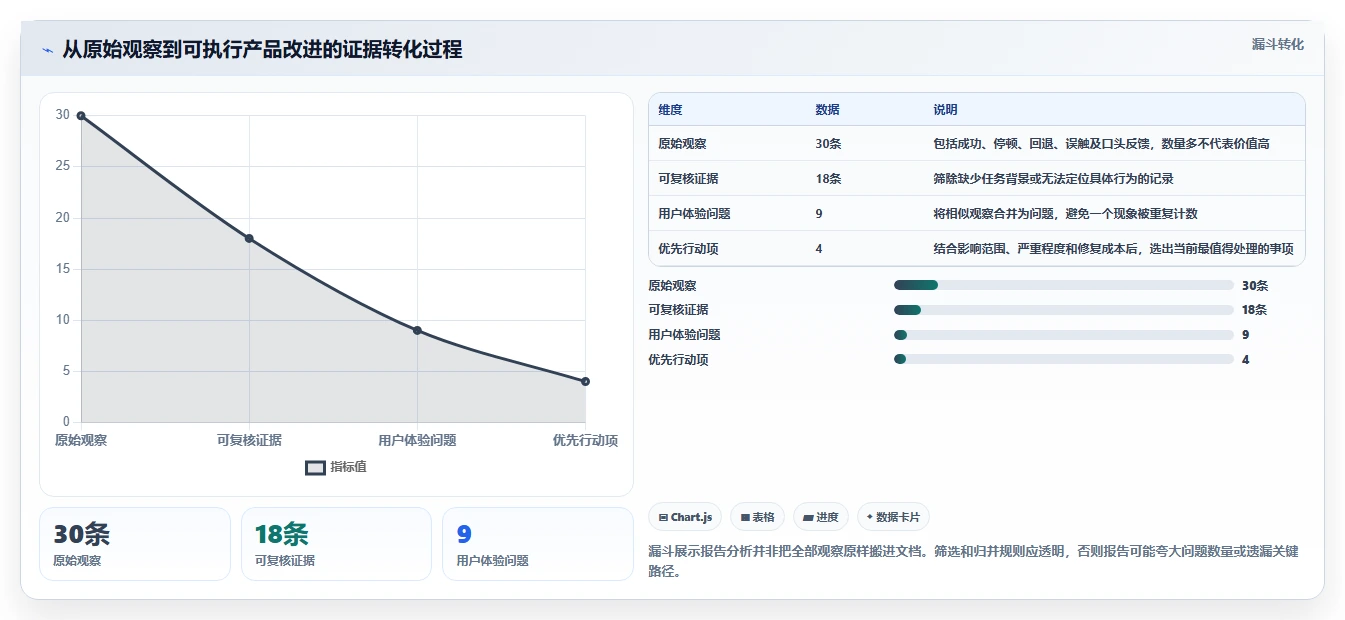This screenshot has height=620, width=1345.
Task: Click the title 从原始观察到可执行产品改进的证据转化过程
Action: pos(262,50)
